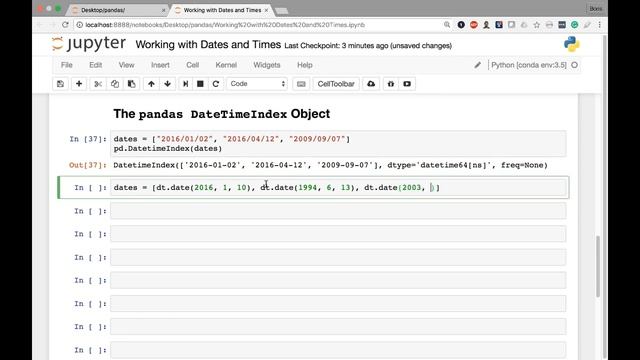Run cell and select below icon
The image size is (640, 360).
click(185, 84)
